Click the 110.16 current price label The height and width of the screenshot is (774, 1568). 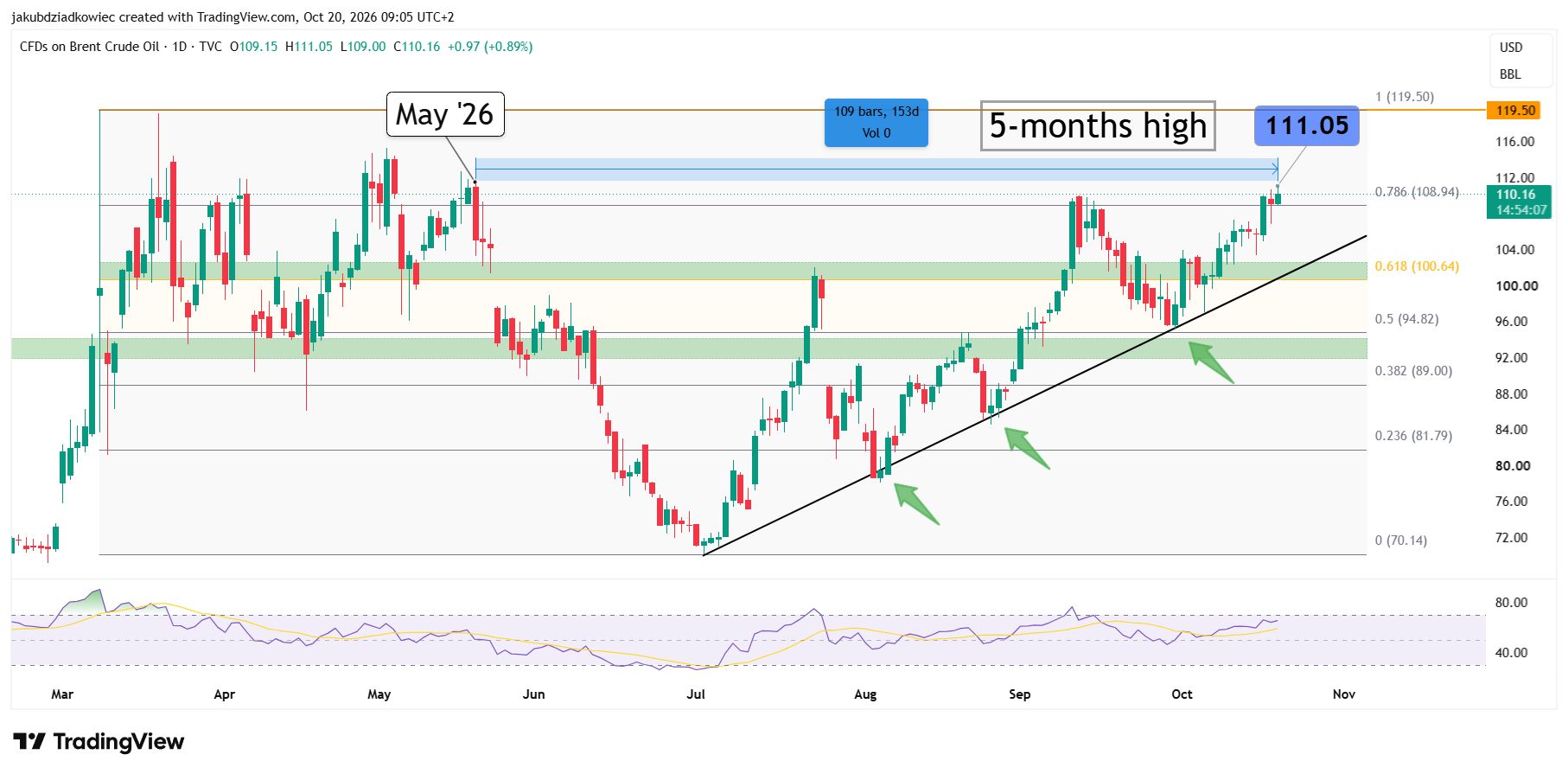coord(1518,201)
